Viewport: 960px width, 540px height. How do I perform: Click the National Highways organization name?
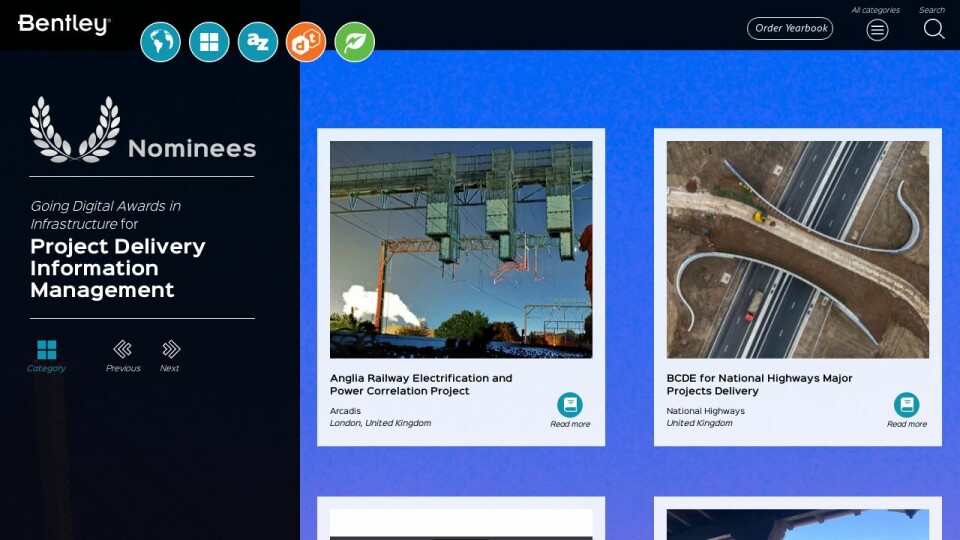(705, 411)
